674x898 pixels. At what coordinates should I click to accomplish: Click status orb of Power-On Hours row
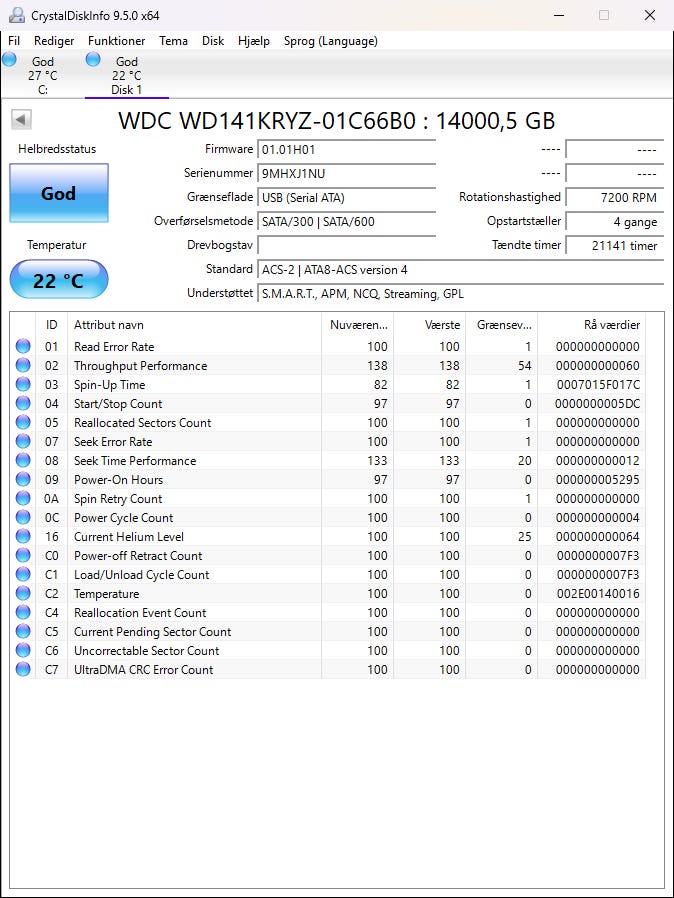point(23,479)
